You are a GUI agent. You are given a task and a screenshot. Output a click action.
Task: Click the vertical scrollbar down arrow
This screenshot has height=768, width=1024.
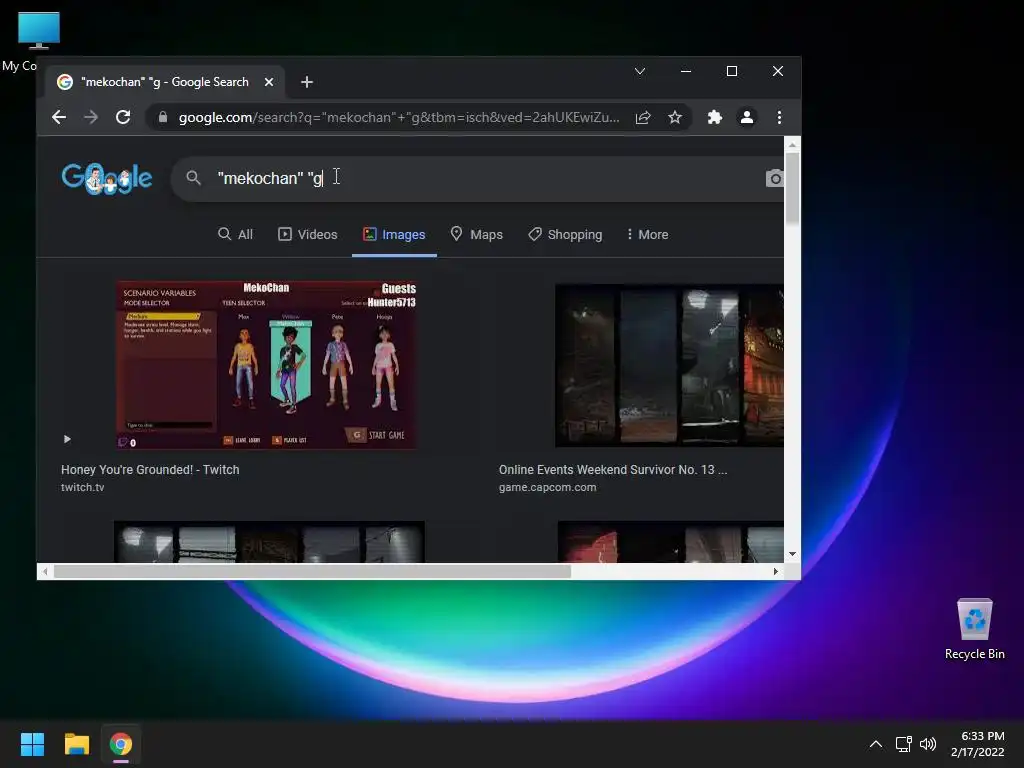(792, 554)
